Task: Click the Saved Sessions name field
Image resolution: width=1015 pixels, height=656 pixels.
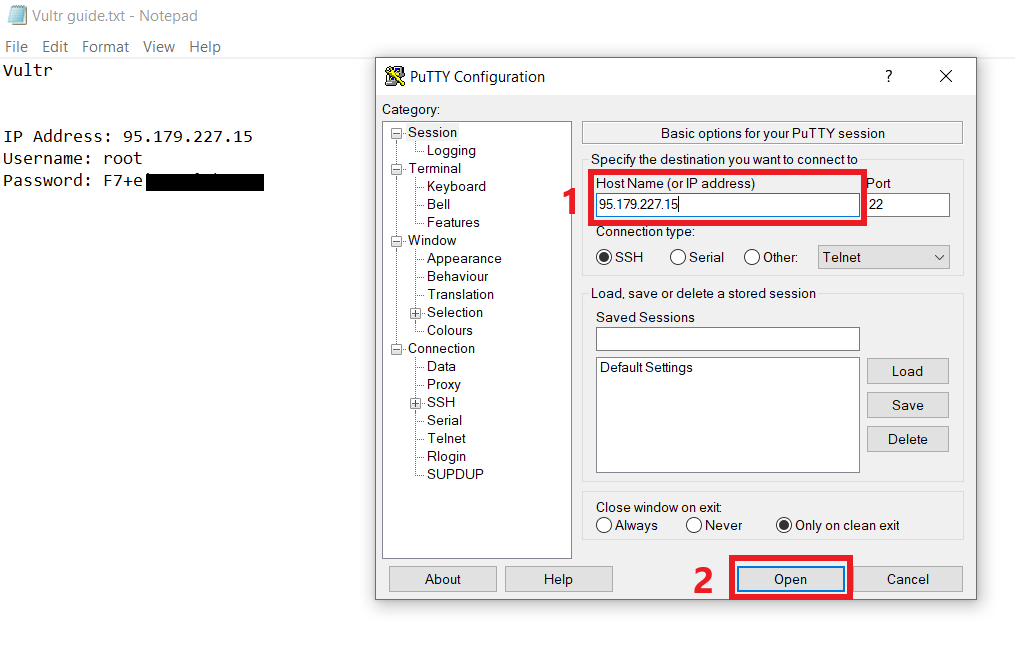Action: (728, 339)
